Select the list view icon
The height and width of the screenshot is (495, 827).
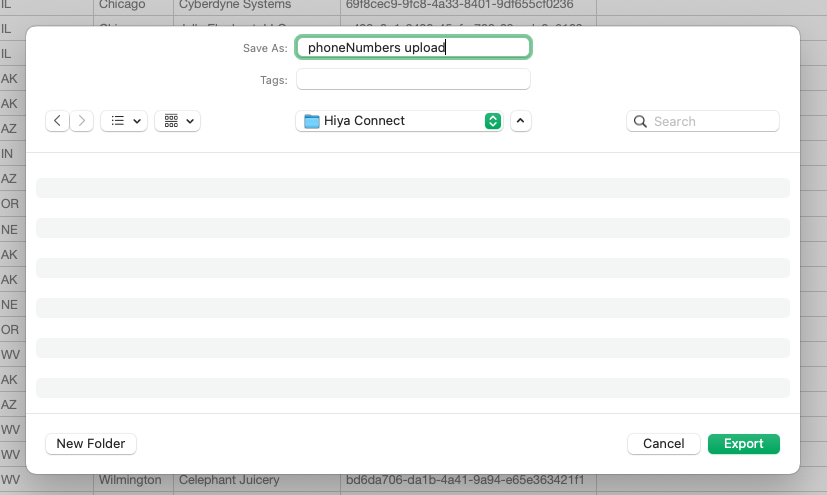[x=117, y=121]
